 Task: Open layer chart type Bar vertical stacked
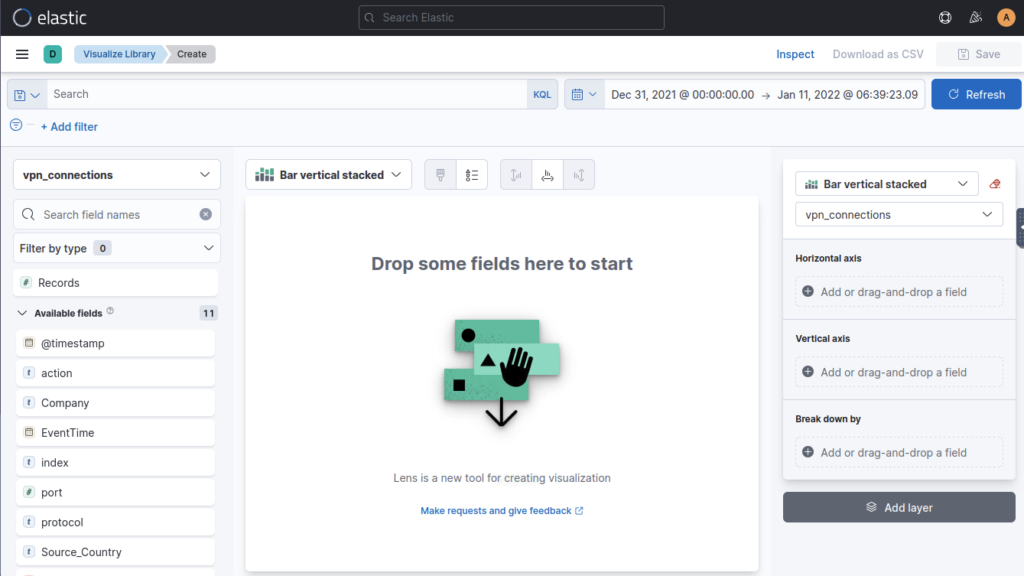pyautogui.click(x=886, y=184)
